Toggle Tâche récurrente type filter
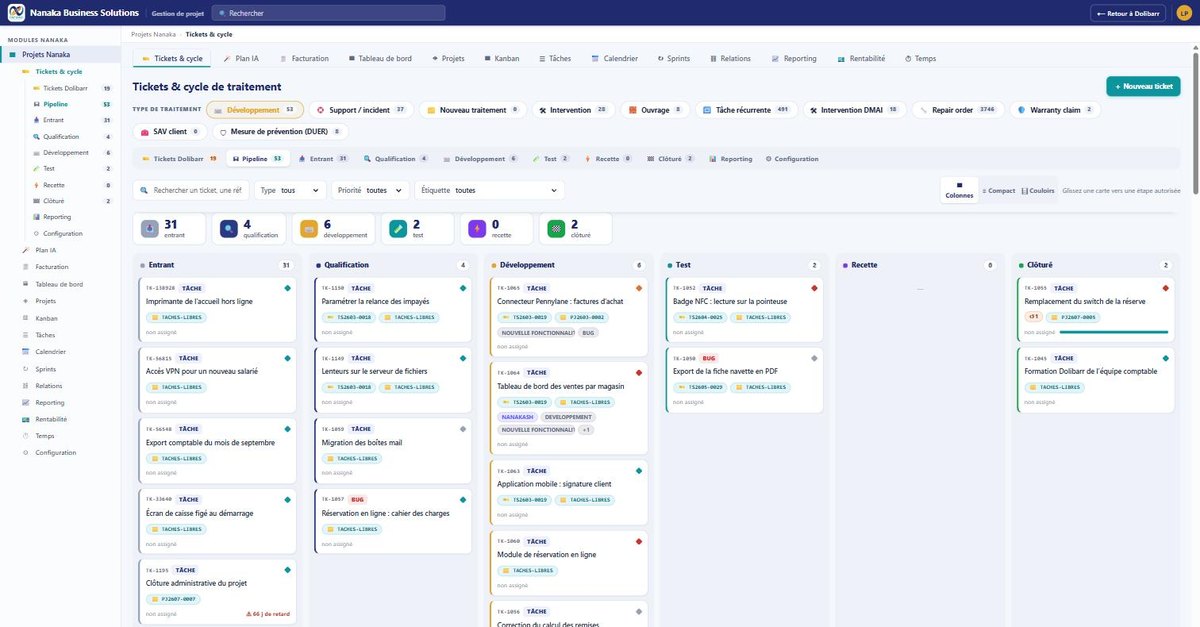The height and width of the screenshot is (627, 1200). coord(747,110)
